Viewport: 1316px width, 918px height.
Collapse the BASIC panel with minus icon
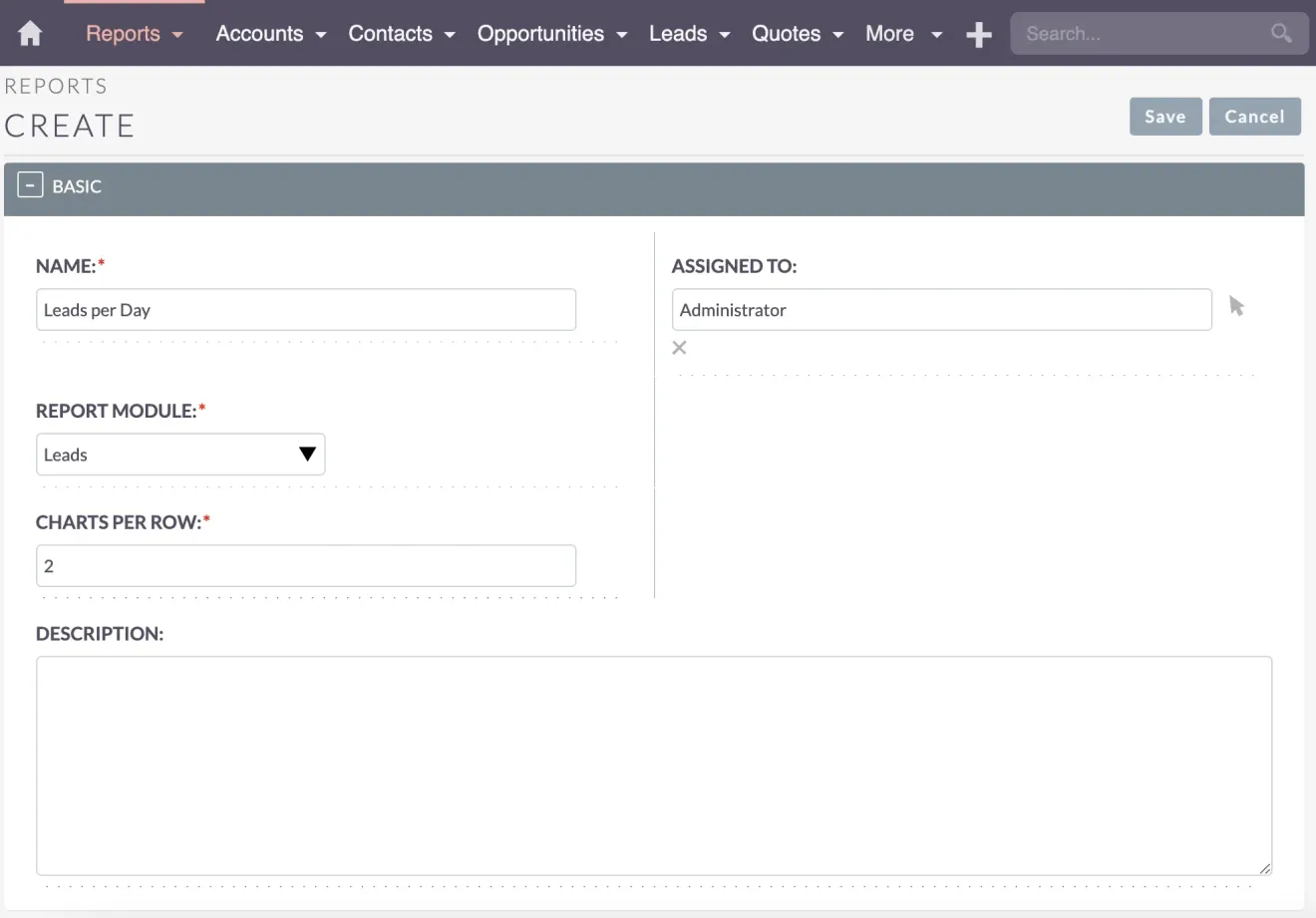tap(30, 184)
